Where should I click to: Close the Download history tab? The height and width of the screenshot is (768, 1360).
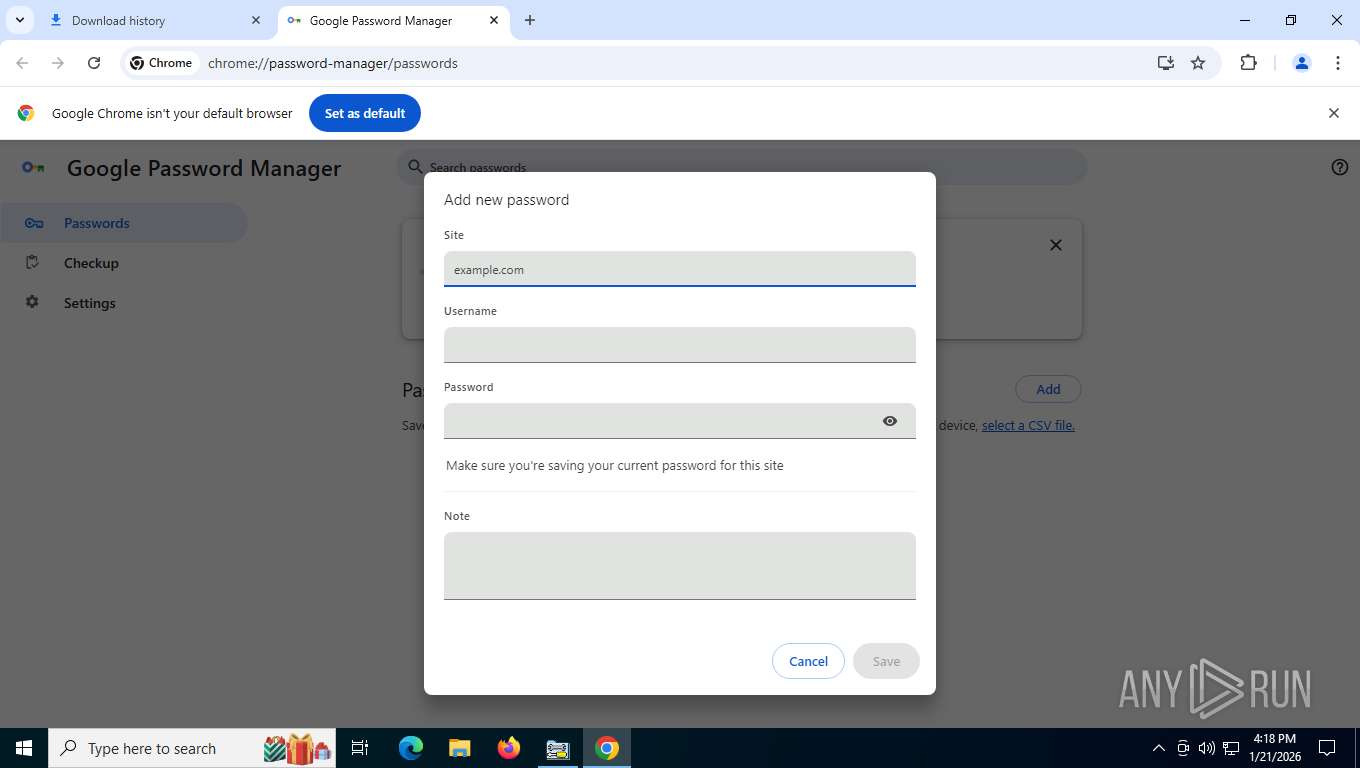[256, 20]
